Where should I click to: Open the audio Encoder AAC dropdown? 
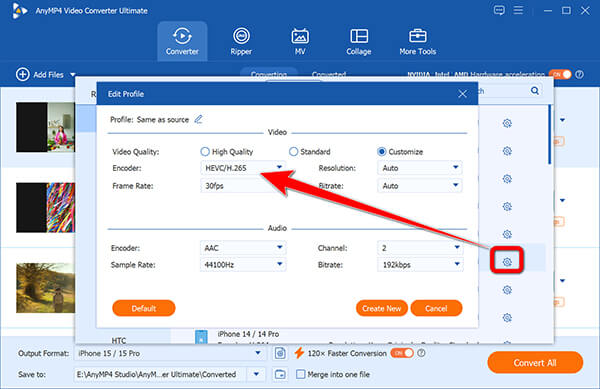[243, 248]
